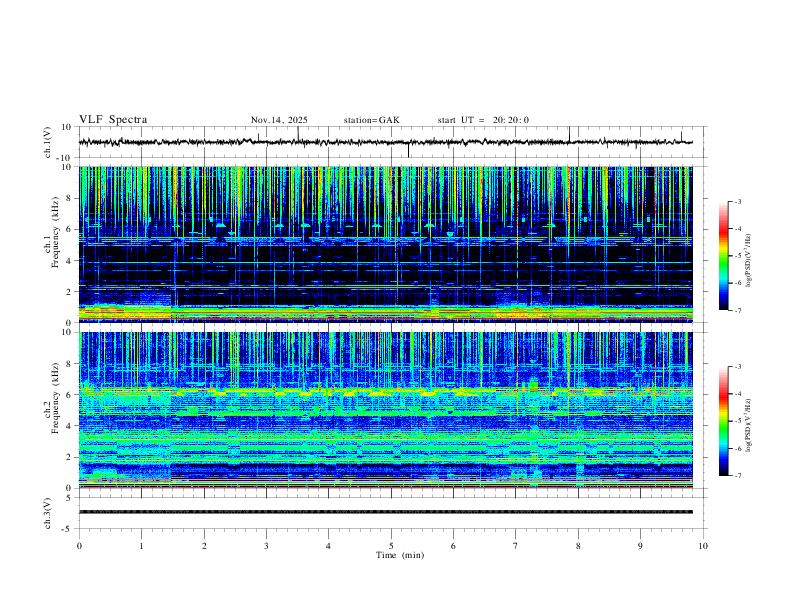Click the ch.2 spectrogram color scale bar
792x612 pixels.
point(723,421)
